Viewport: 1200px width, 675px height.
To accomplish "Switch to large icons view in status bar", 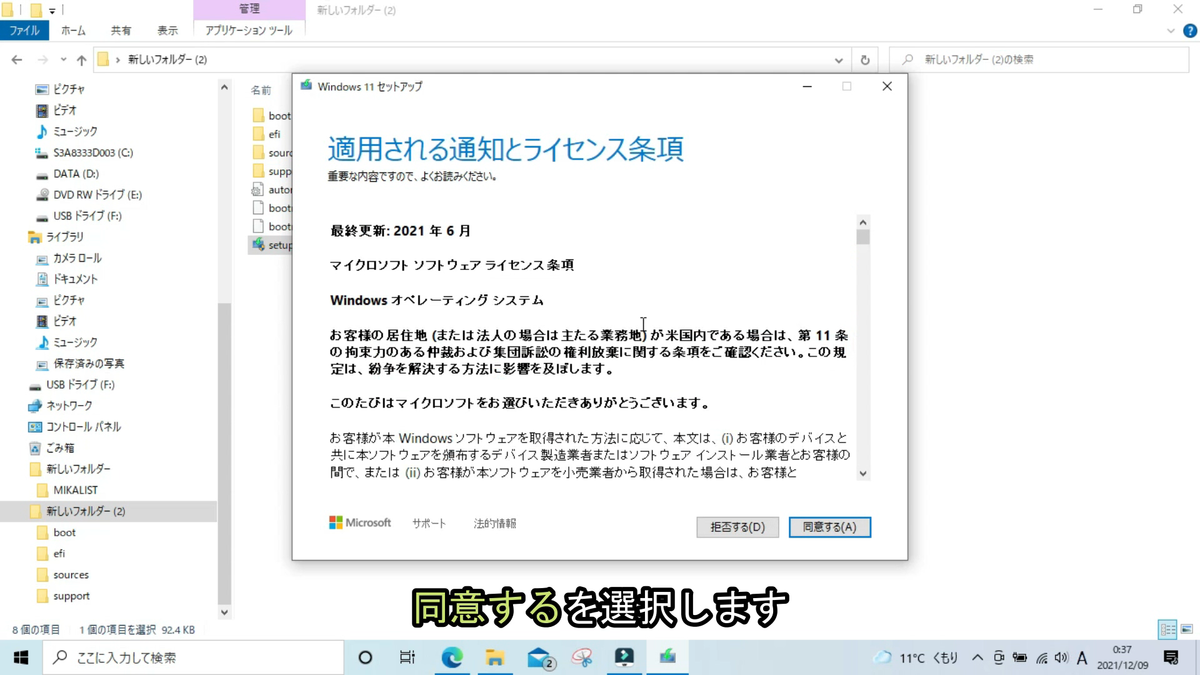I will pos(1187,630).
